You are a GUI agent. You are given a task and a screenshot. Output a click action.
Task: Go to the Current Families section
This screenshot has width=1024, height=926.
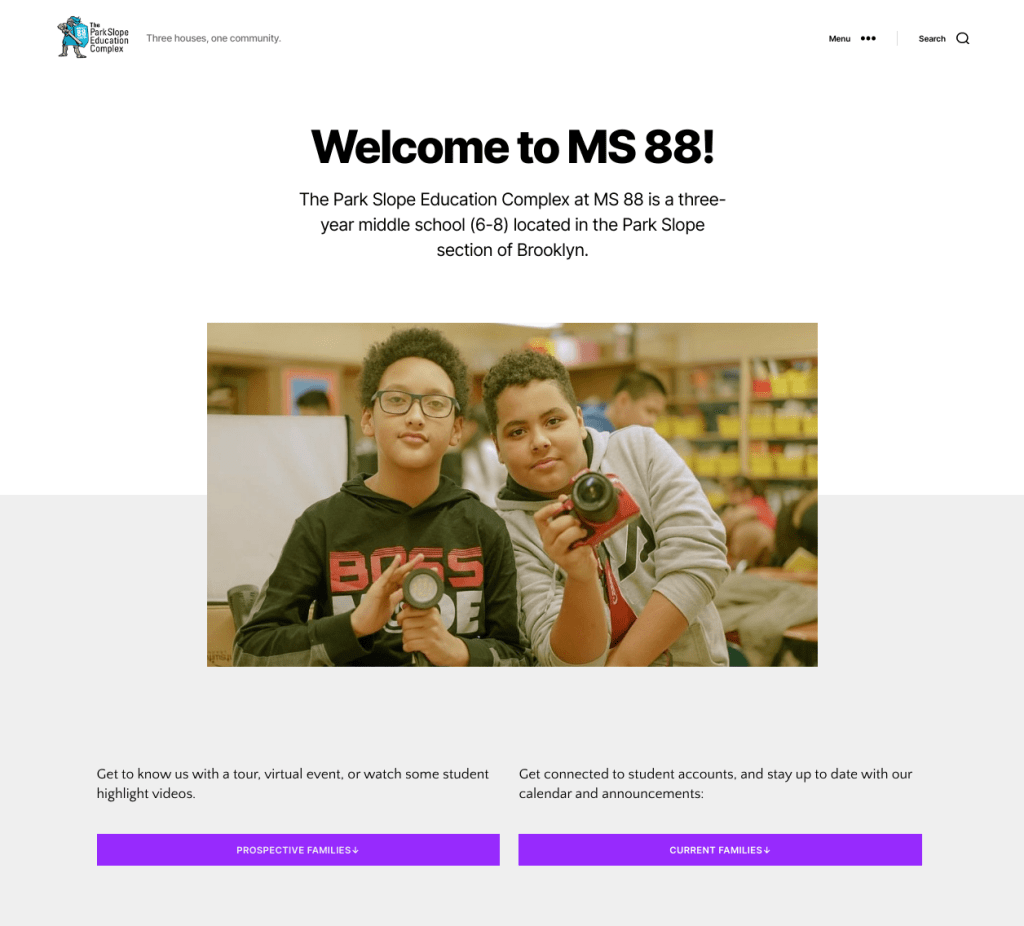click(720, 850)
